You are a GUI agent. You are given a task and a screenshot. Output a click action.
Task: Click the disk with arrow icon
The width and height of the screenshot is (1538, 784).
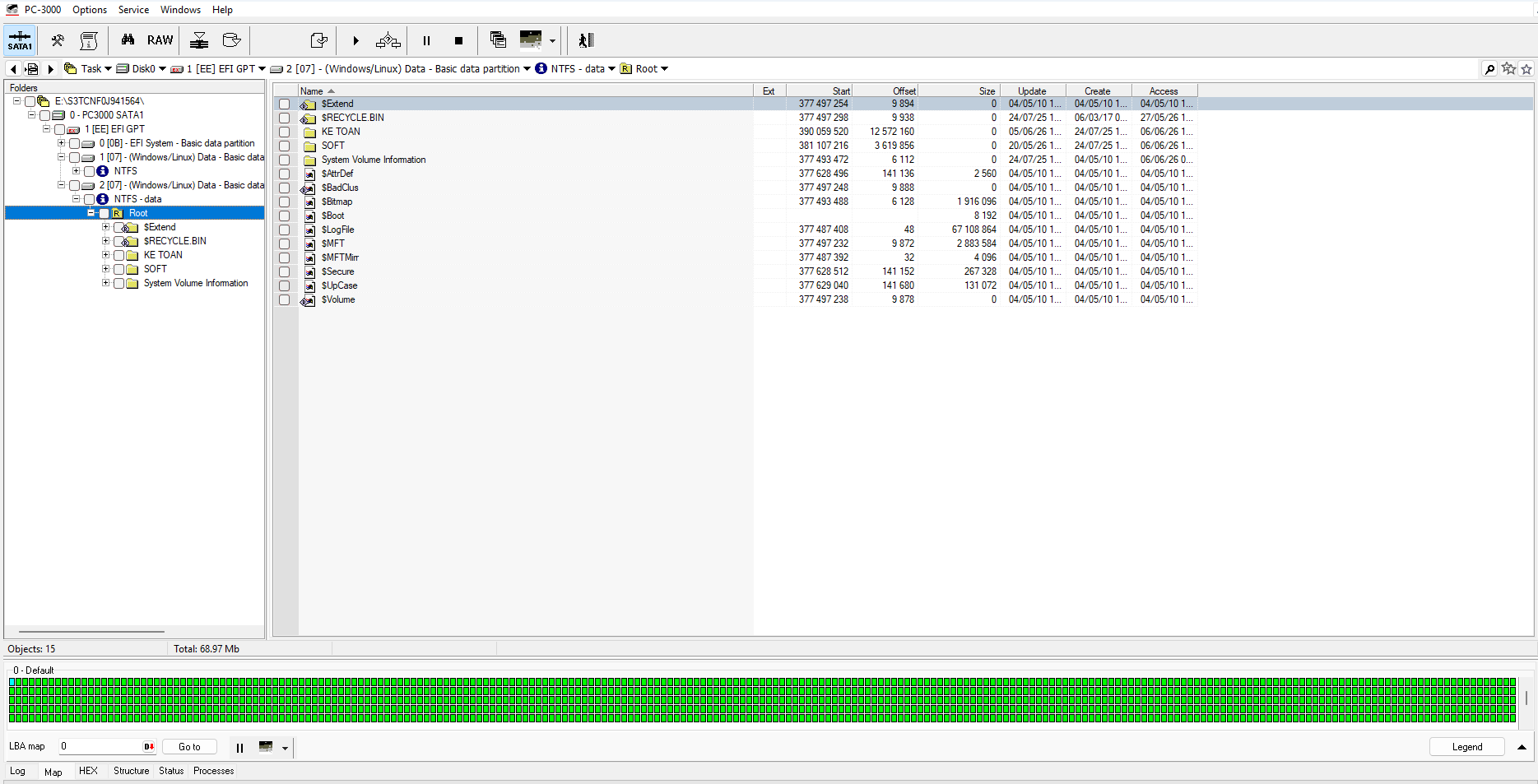[232, 40]
